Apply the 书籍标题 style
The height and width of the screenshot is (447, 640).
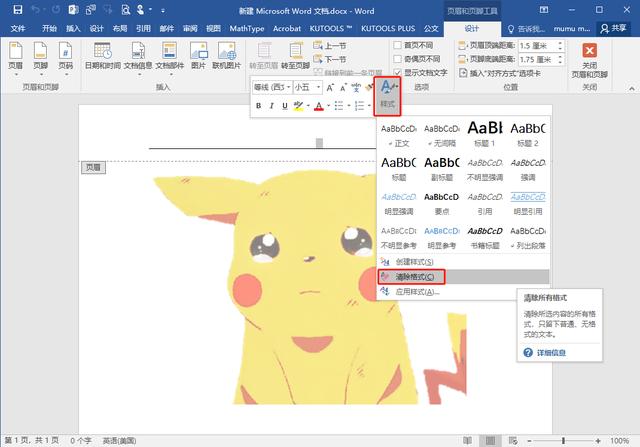pos(484,238)
